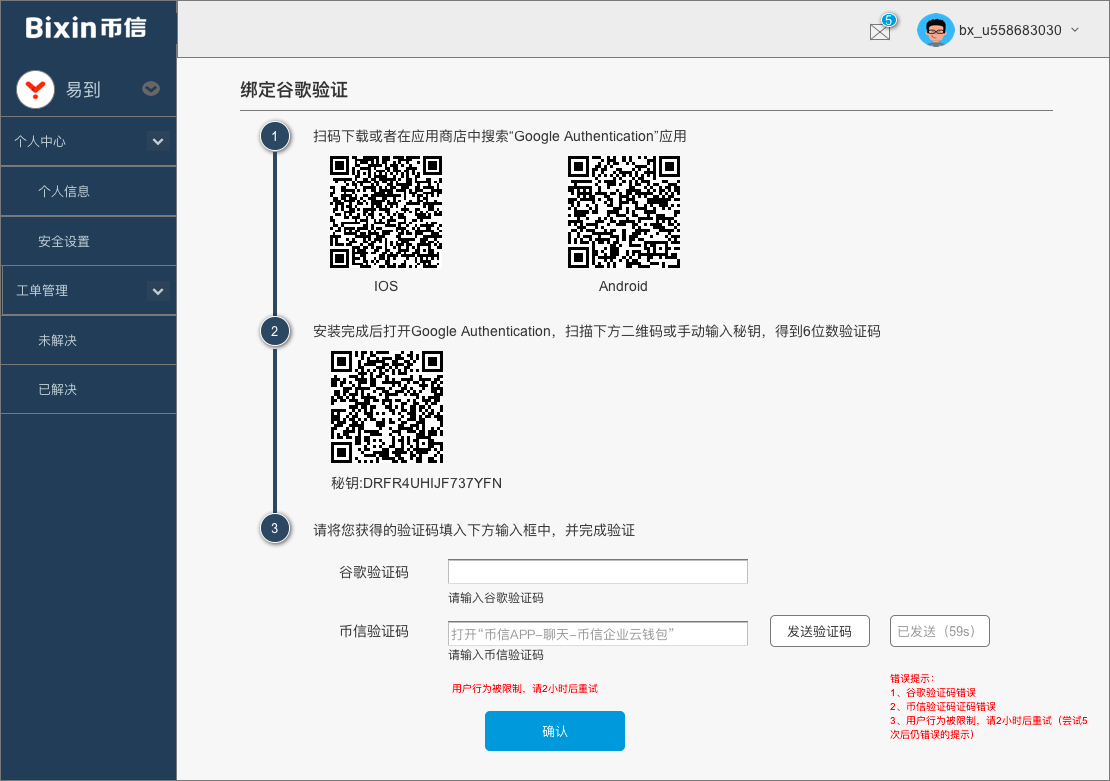
Task: Click the red 易到 app icon
Action: 35,89
